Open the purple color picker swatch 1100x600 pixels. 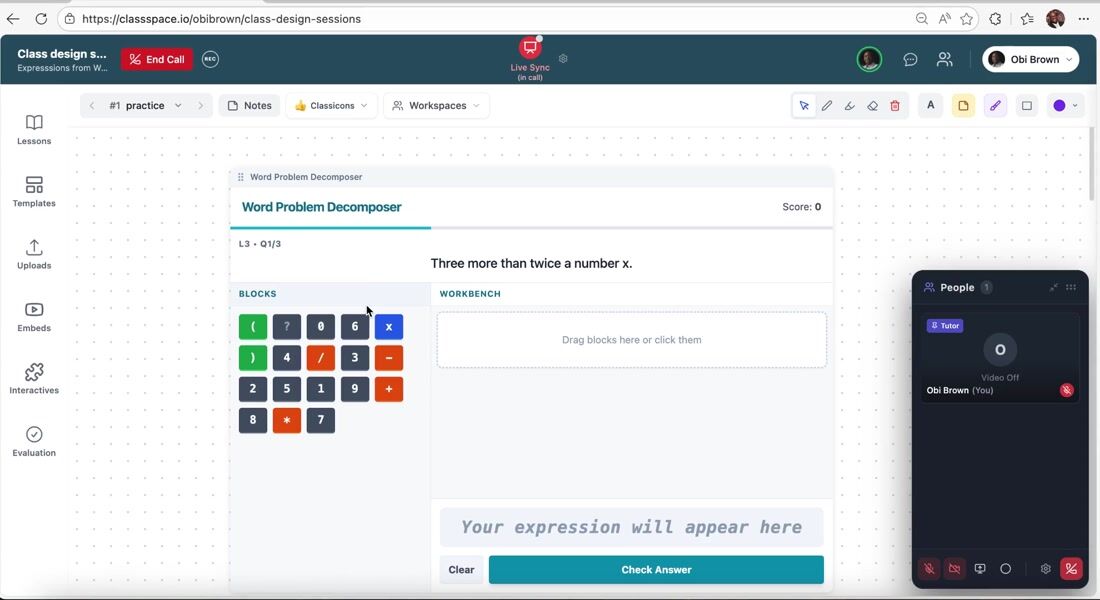pos(1060,106)
